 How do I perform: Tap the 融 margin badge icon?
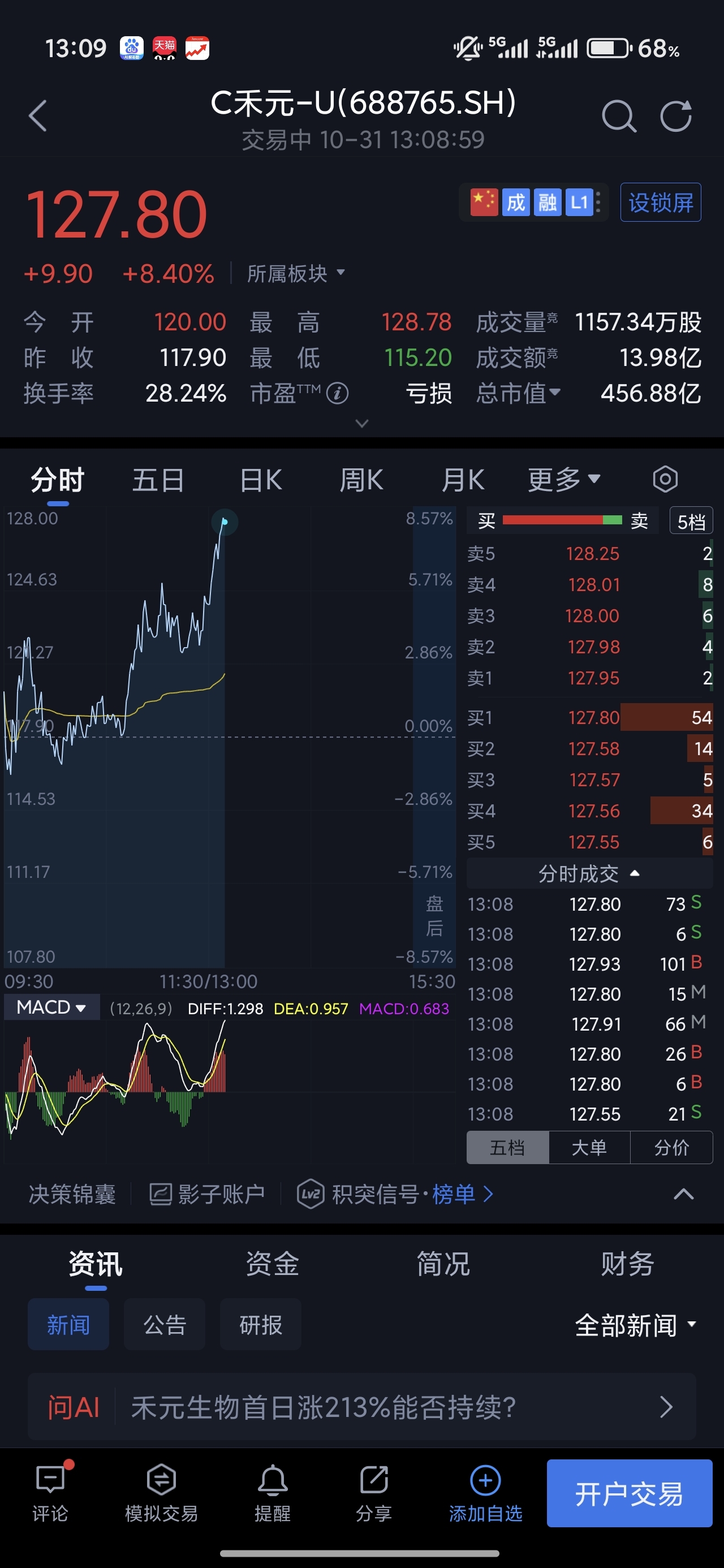(548, 202)
